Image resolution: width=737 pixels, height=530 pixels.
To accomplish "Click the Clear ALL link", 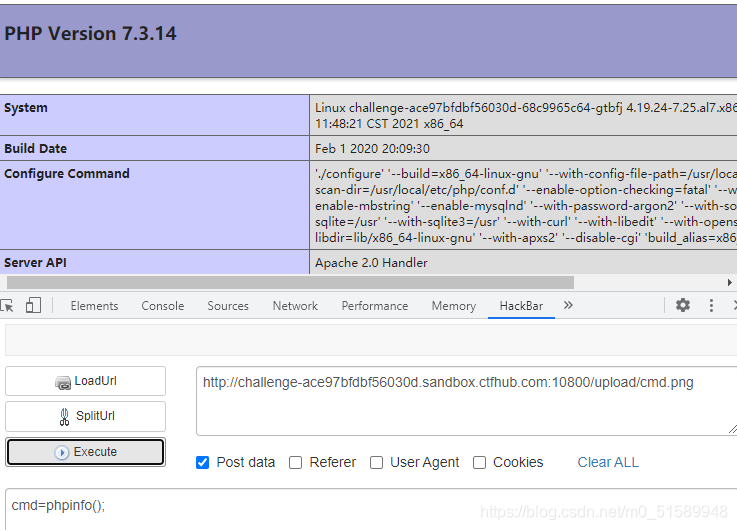I will pos(608,462).
